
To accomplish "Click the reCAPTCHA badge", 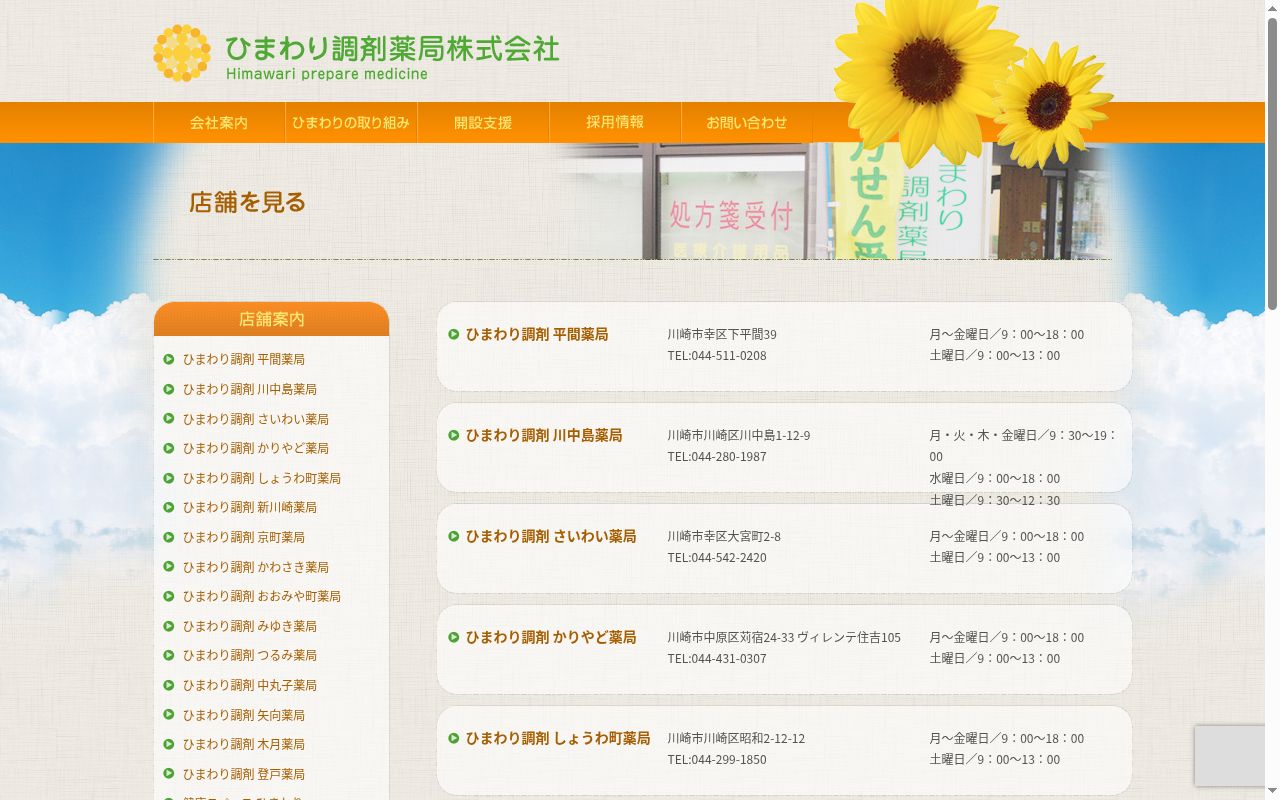I will click(1230, 756).
